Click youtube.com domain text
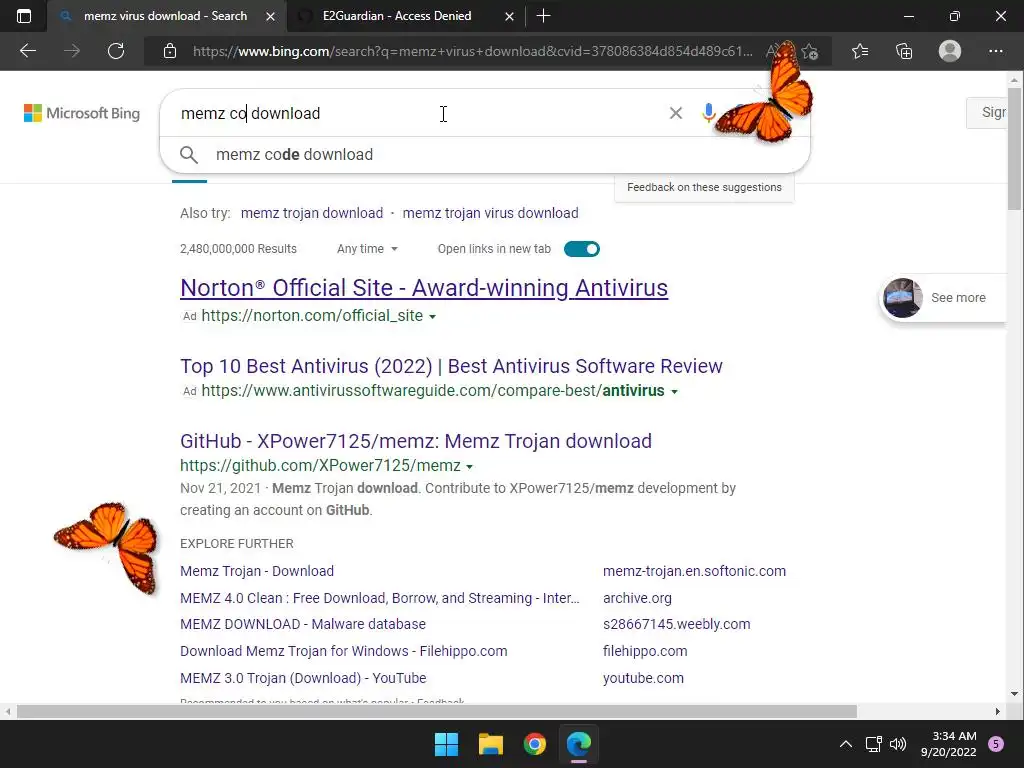This screenshot has height=768, width=1024. 643,678
